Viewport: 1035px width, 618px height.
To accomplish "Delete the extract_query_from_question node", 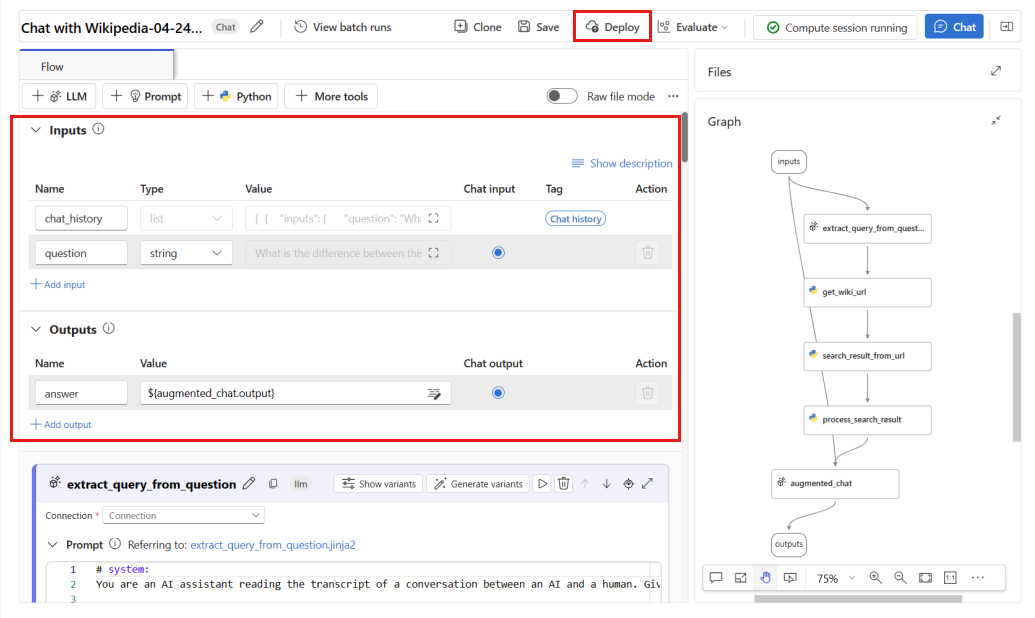I will (x=563, y=484).
